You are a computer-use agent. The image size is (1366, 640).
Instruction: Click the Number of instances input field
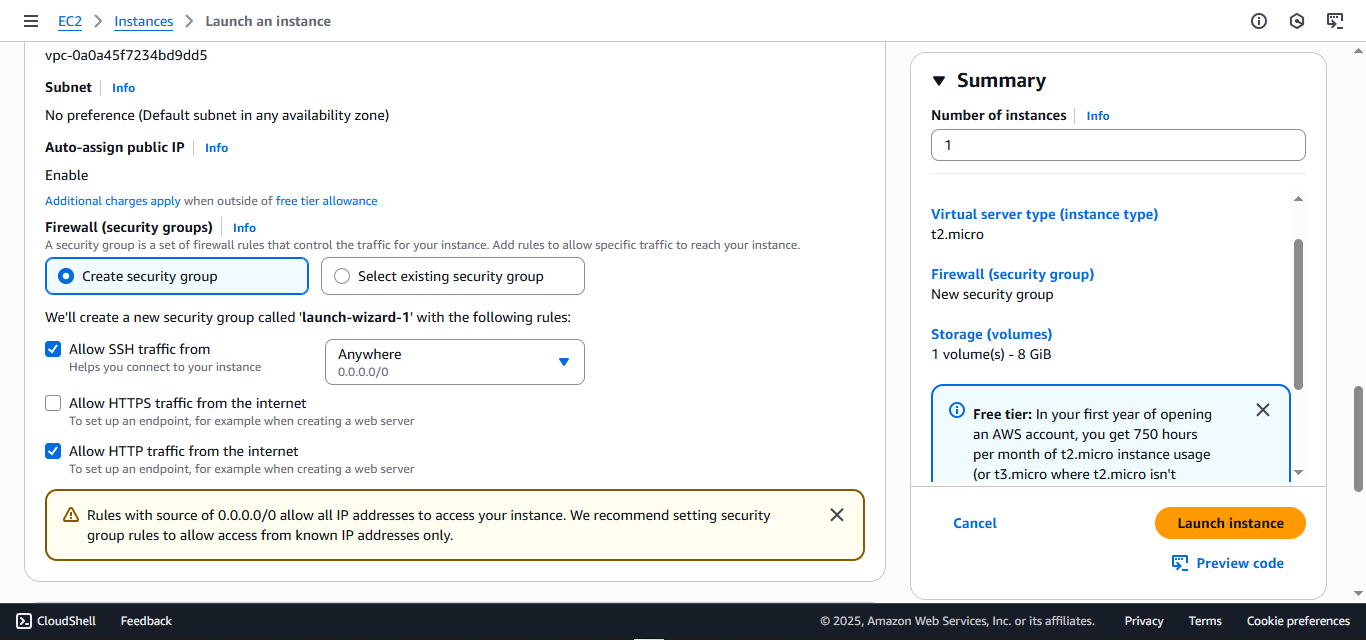[x=1117, y=145]
